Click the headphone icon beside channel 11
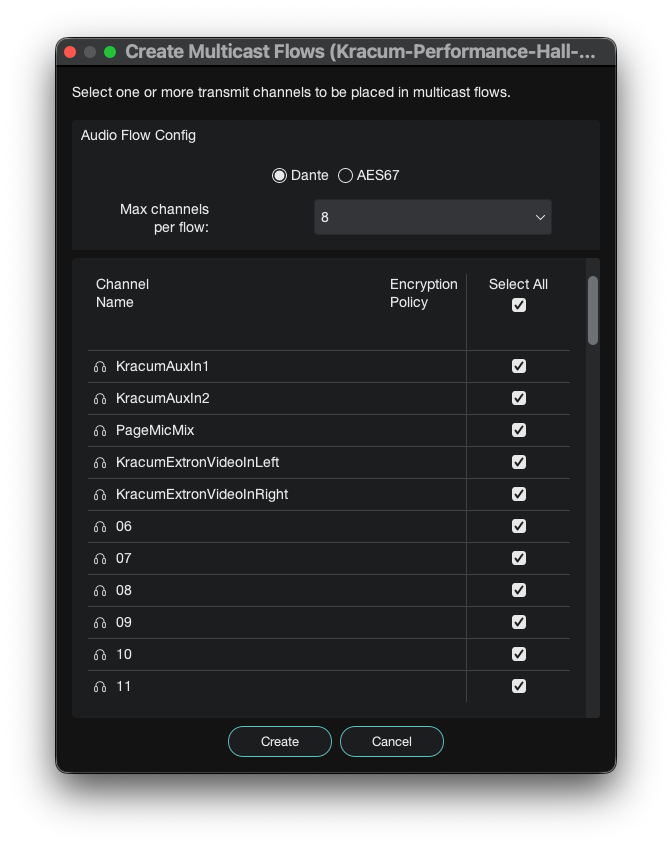 pyautogui.click(x=100, y=687)
